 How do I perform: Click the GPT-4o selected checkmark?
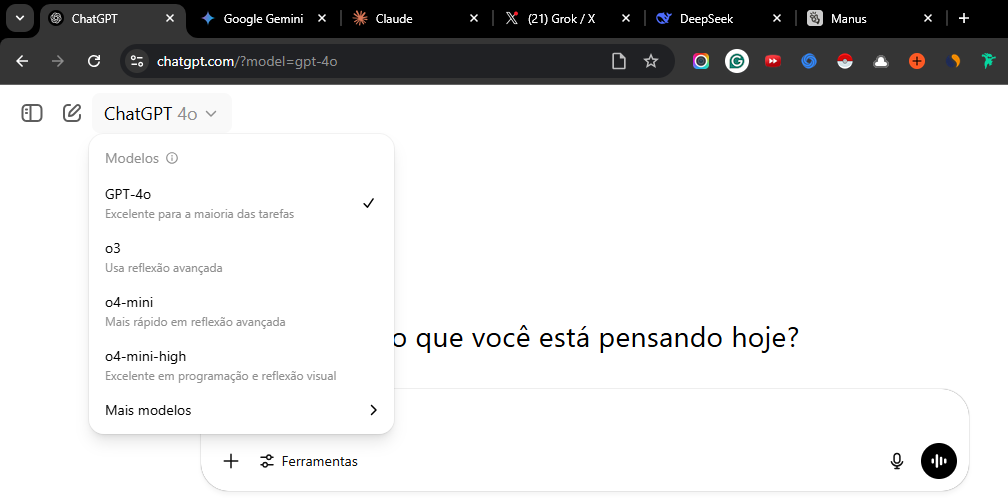click(368, 203)
